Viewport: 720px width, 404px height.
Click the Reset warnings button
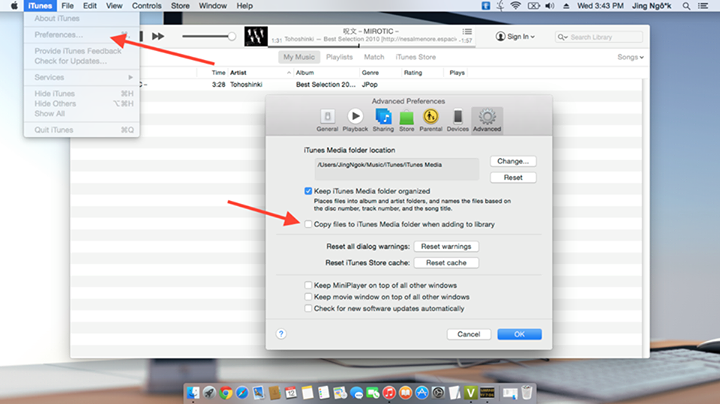445,246
